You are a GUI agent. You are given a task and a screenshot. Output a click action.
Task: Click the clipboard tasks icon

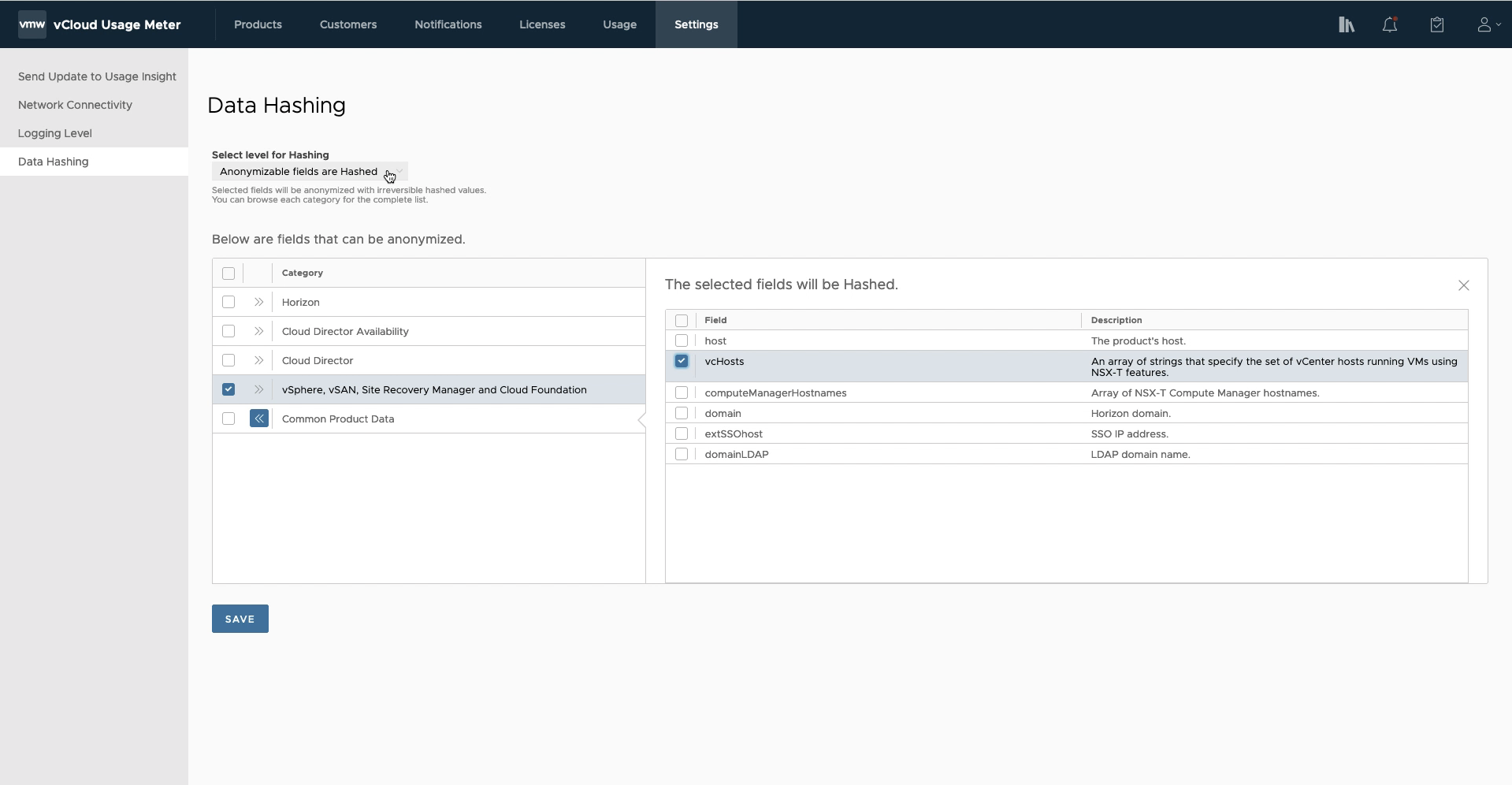1436,24
